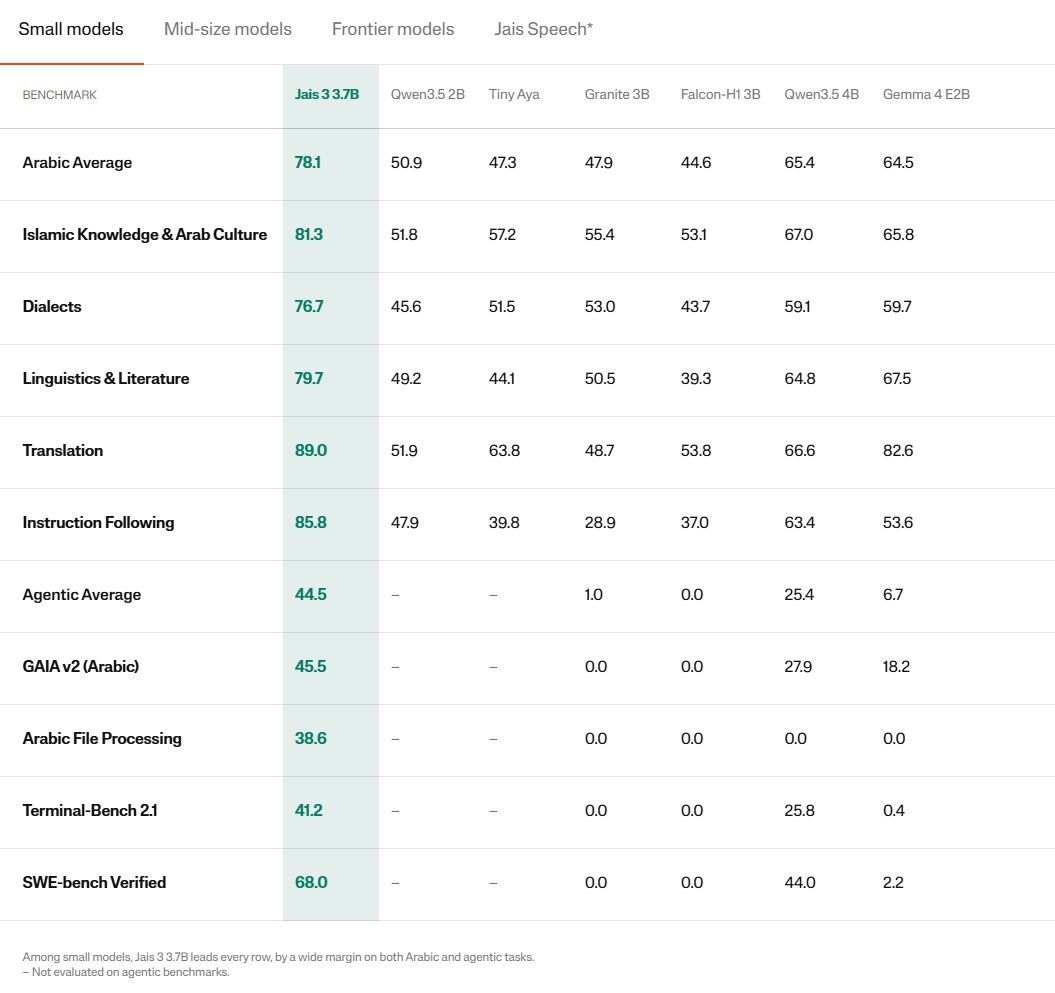Viewport: 1055px width, 993px height.
Task: Select the Instruction Following row label
Action: pyautogui.click(x=98, y=523)
